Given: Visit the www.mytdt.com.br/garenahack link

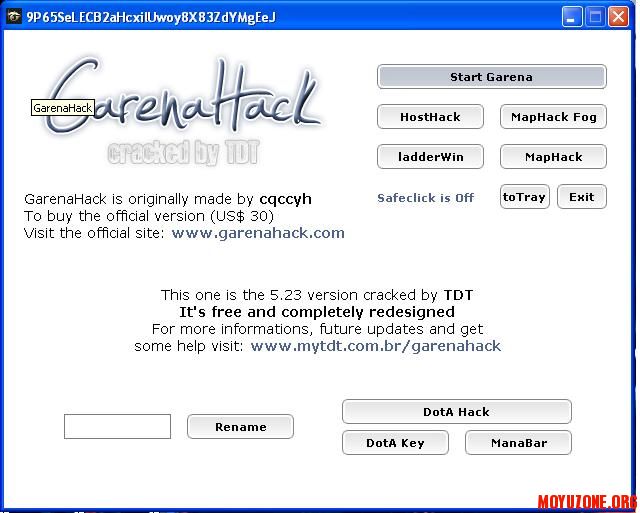Looking at the screenshot, I should [376, 346].
